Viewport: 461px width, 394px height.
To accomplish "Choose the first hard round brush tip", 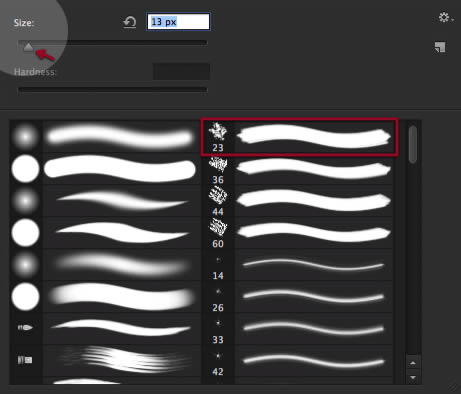I will tap(25, 168).
